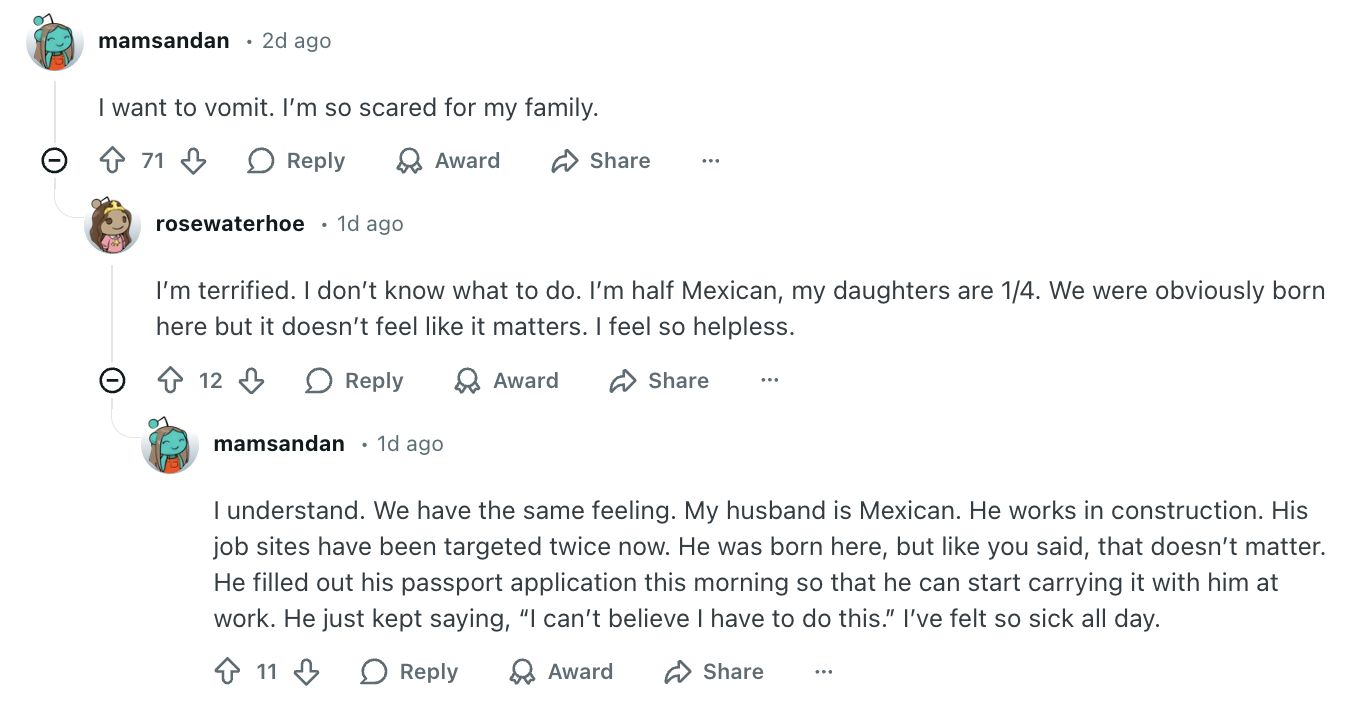Image resolution: width=1358 pixels, height=714 pixels.
Task: Downvote the comment with 71 votes
Action: coord(193,161)
